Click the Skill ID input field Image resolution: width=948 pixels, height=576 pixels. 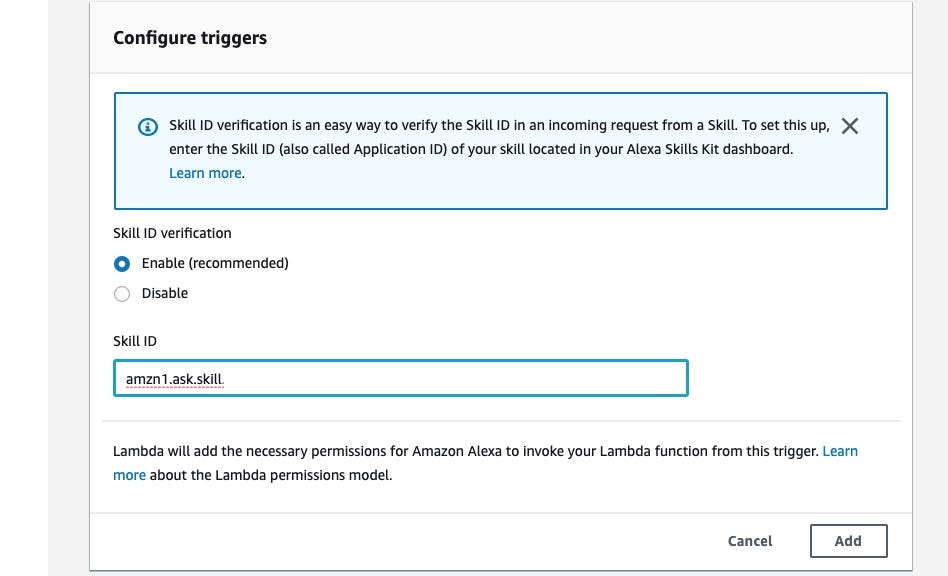(400, 378)
